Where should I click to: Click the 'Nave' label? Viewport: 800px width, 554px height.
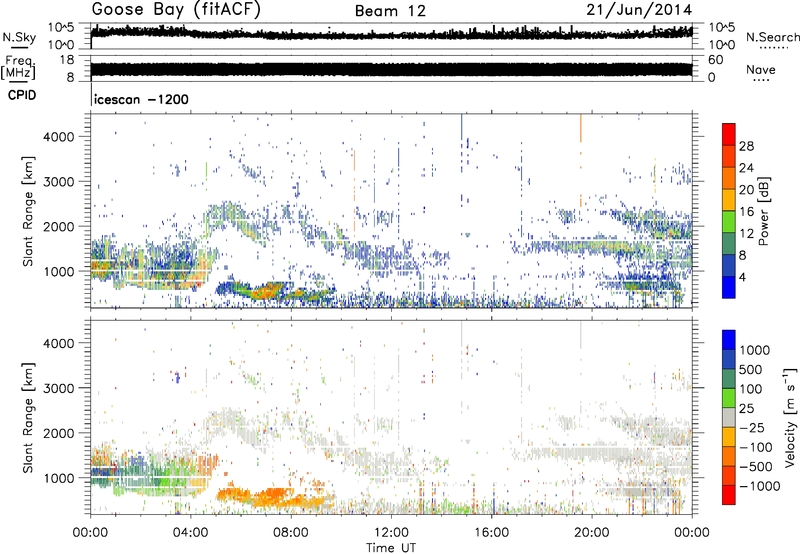(x=761, y=69)
